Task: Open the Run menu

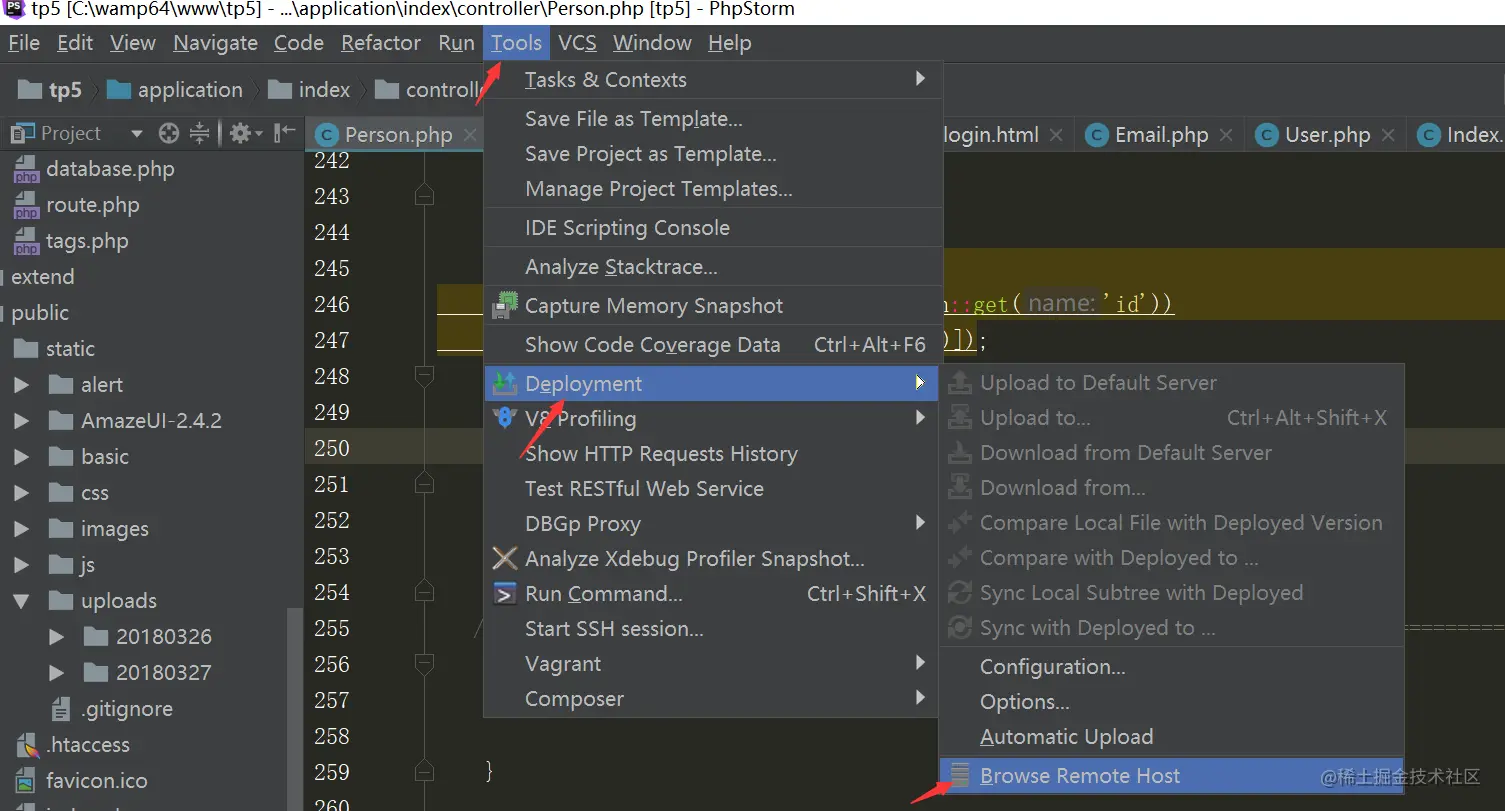Action: click(456, 43)
